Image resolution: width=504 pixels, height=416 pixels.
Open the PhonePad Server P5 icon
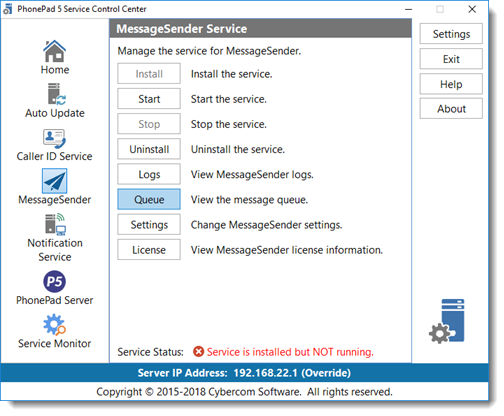tap(54, 281)
